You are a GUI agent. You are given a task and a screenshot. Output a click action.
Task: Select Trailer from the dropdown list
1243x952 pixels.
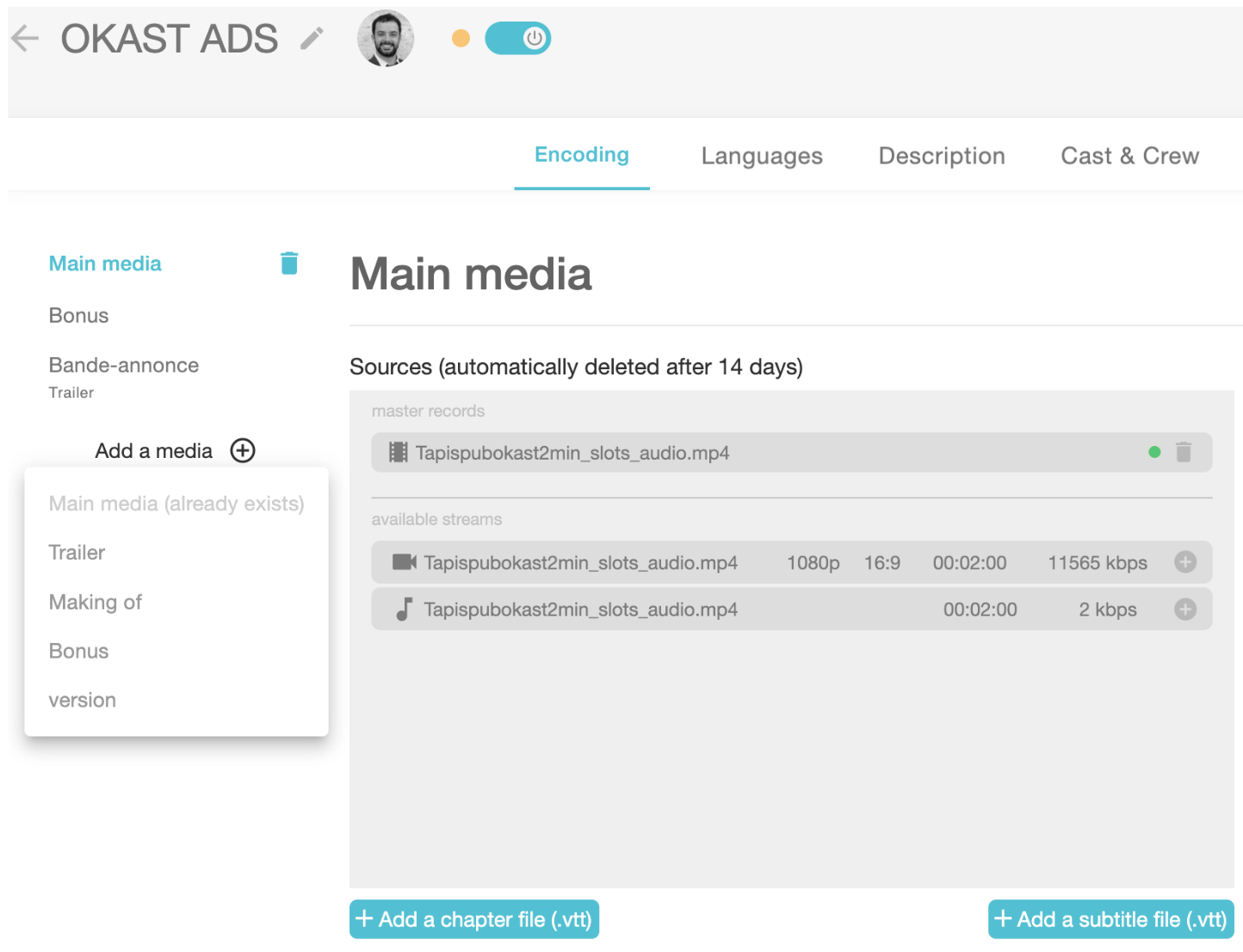77,553
